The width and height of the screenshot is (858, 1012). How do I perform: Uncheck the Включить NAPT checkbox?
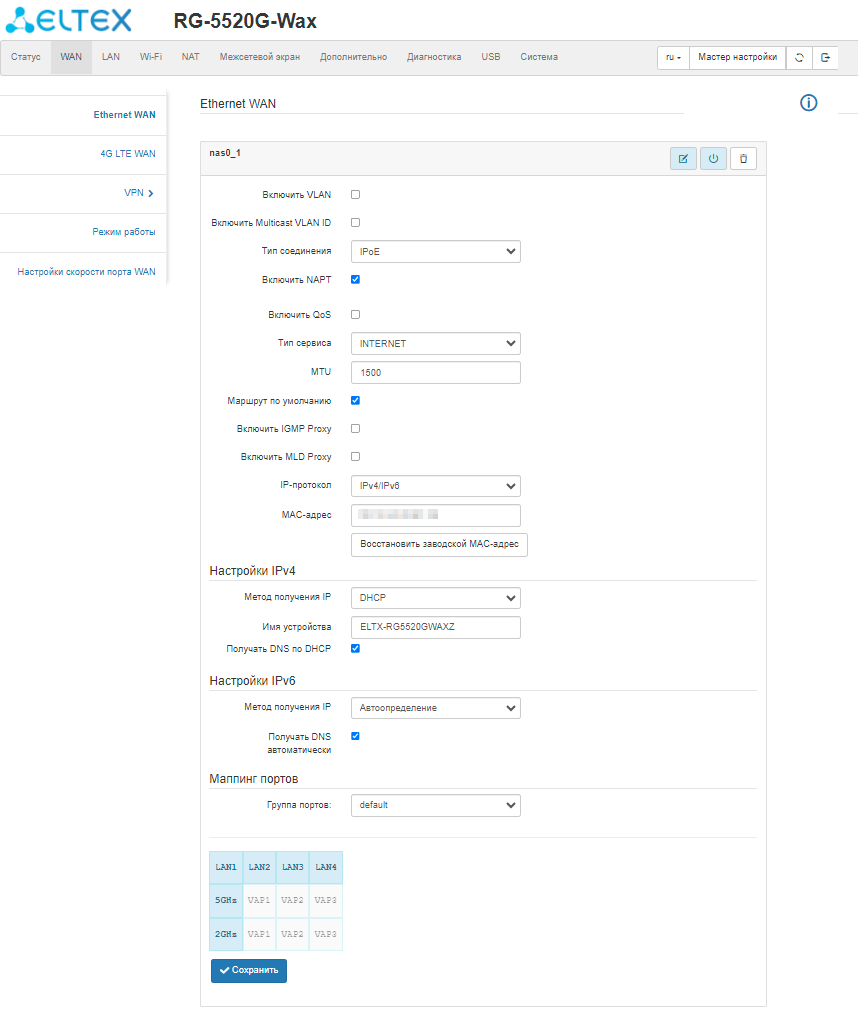pyautogui.click(x=355, y=279)
